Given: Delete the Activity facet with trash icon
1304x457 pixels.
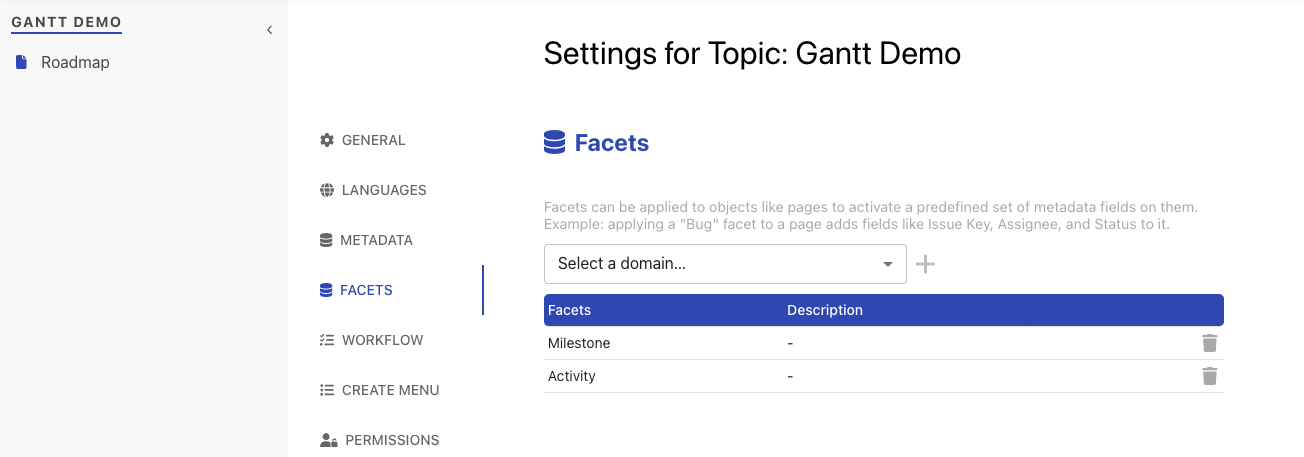Looking at the screenshot, I should click(1210, 376).
